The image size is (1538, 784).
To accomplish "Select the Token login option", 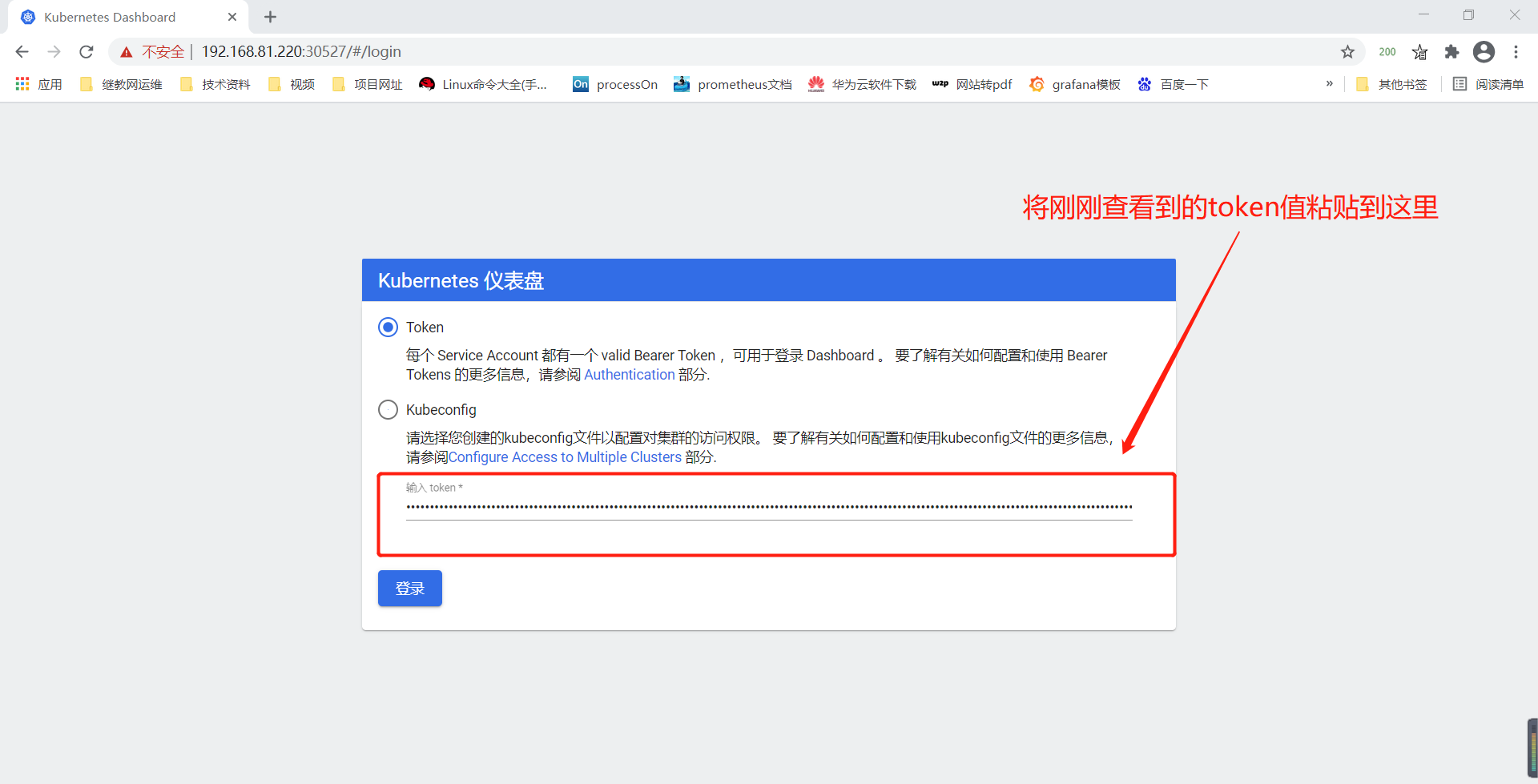I will (389, 327).
